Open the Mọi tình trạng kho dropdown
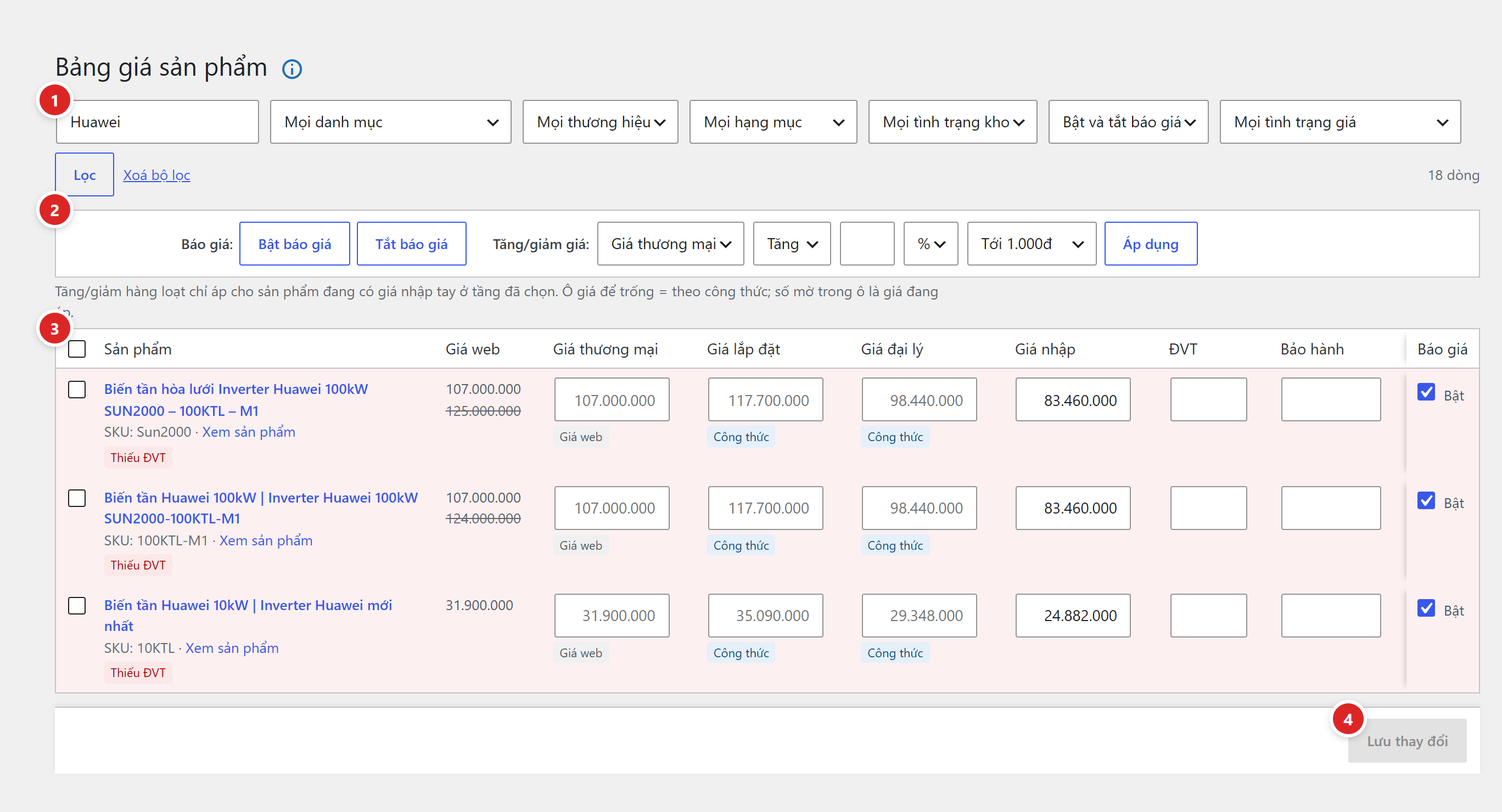Viewport: 1502px width, 812px height. tap(952, 122)
